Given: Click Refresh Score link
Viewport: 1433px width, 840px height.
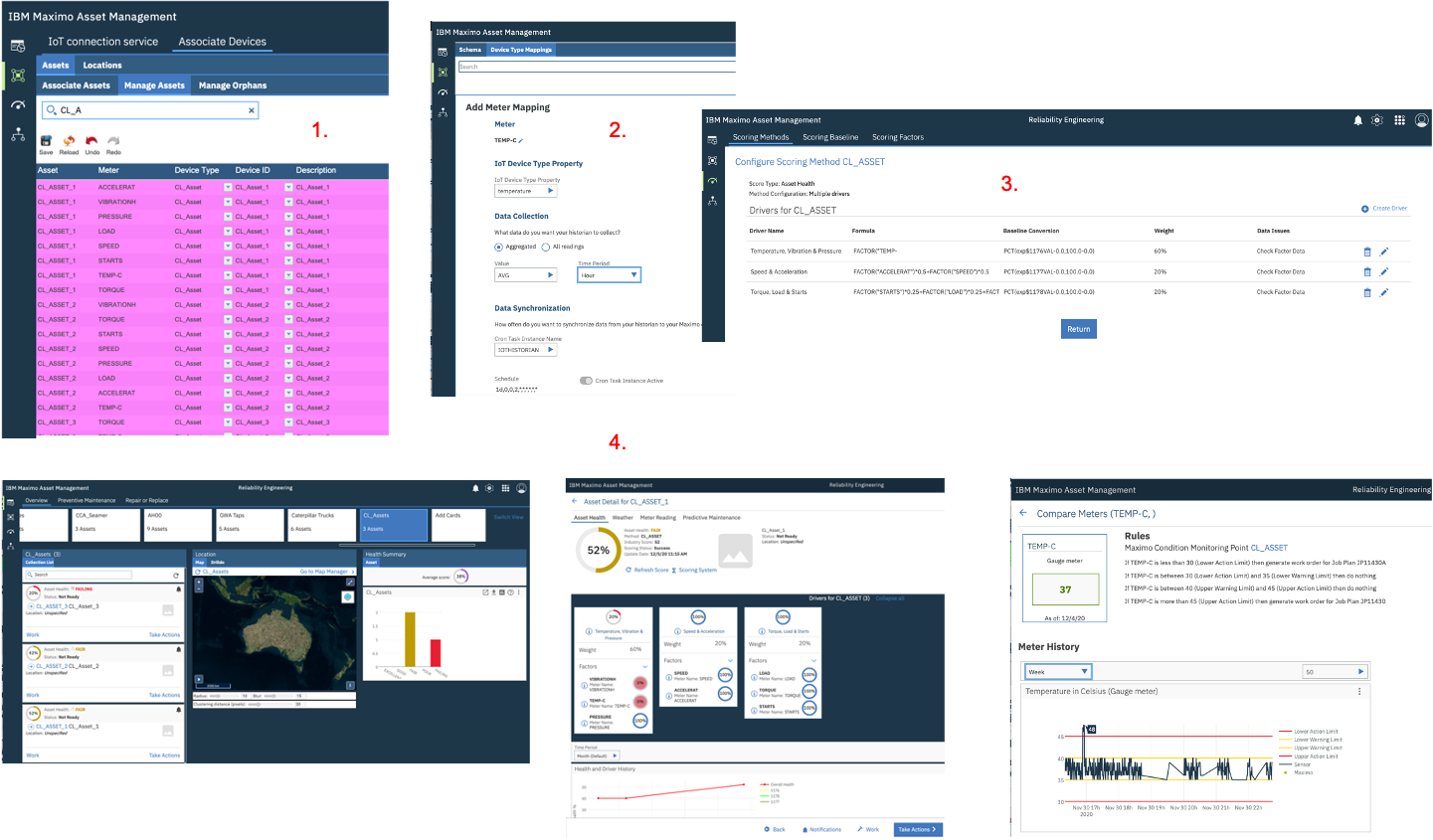Looking at the screenshot, I should click(x=647, y=570).
